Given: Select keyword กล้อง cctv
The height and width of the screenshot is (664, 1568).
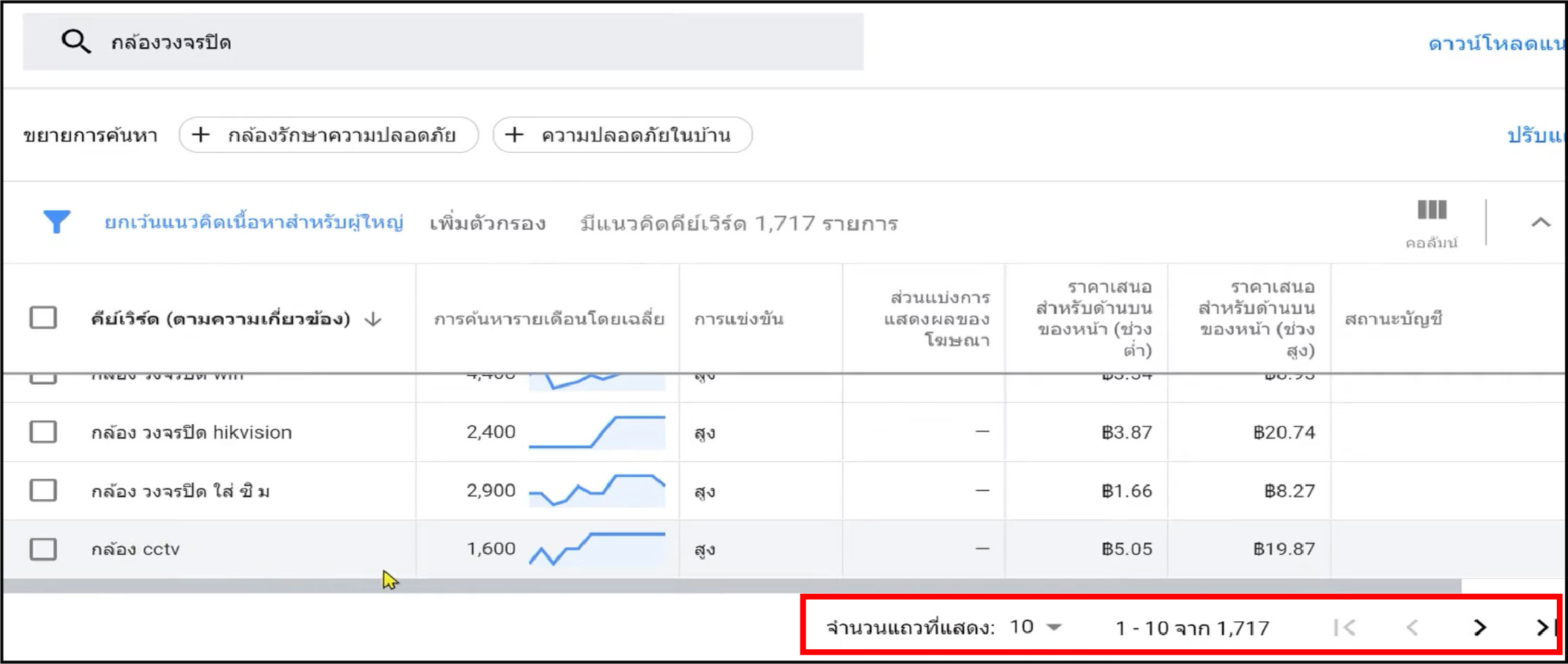Looking at the screenshot, I should [x=135, y=549].
